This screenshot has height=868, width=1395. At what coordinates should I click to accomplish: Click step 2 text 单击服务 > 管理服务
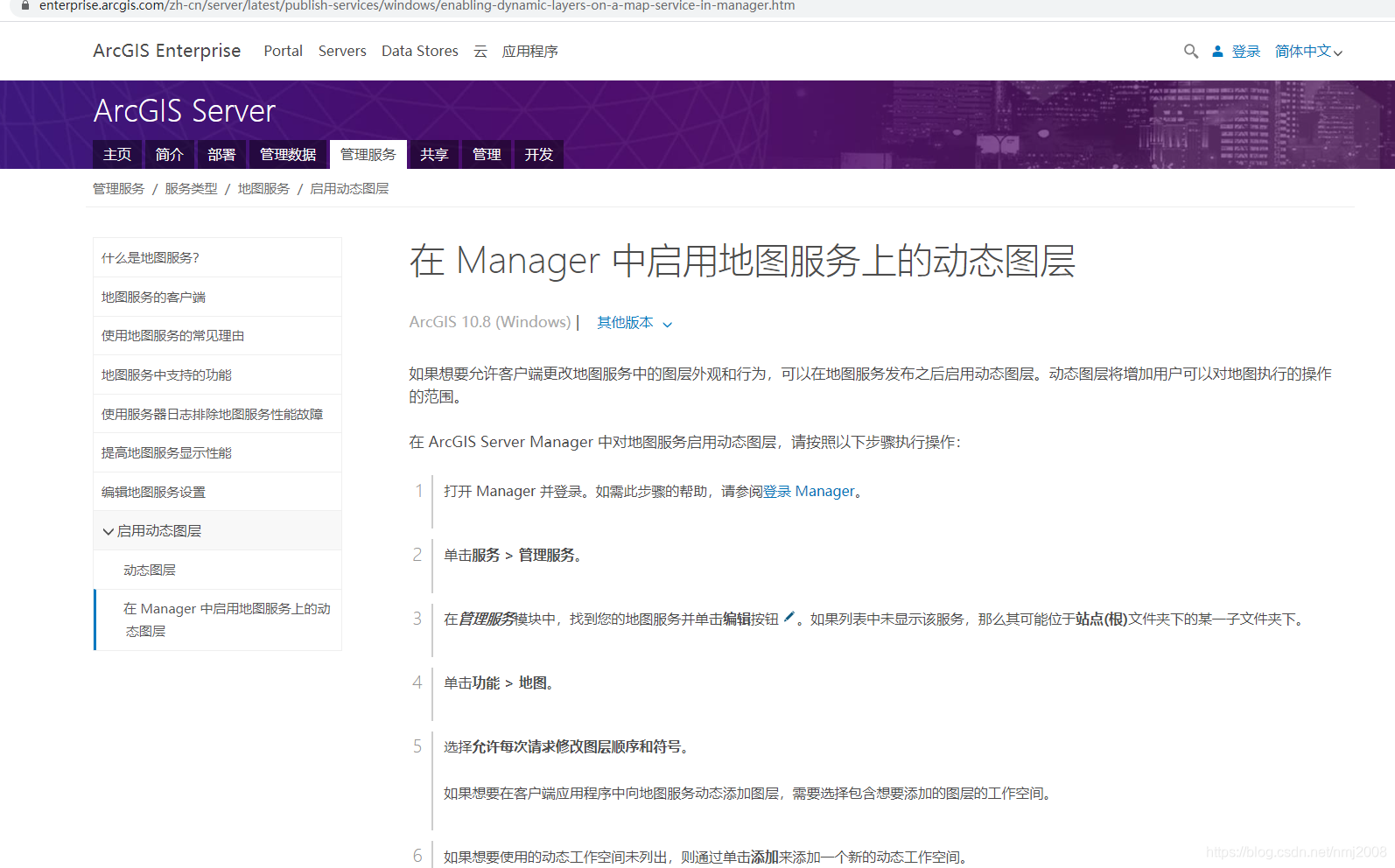tap(512, 556)
